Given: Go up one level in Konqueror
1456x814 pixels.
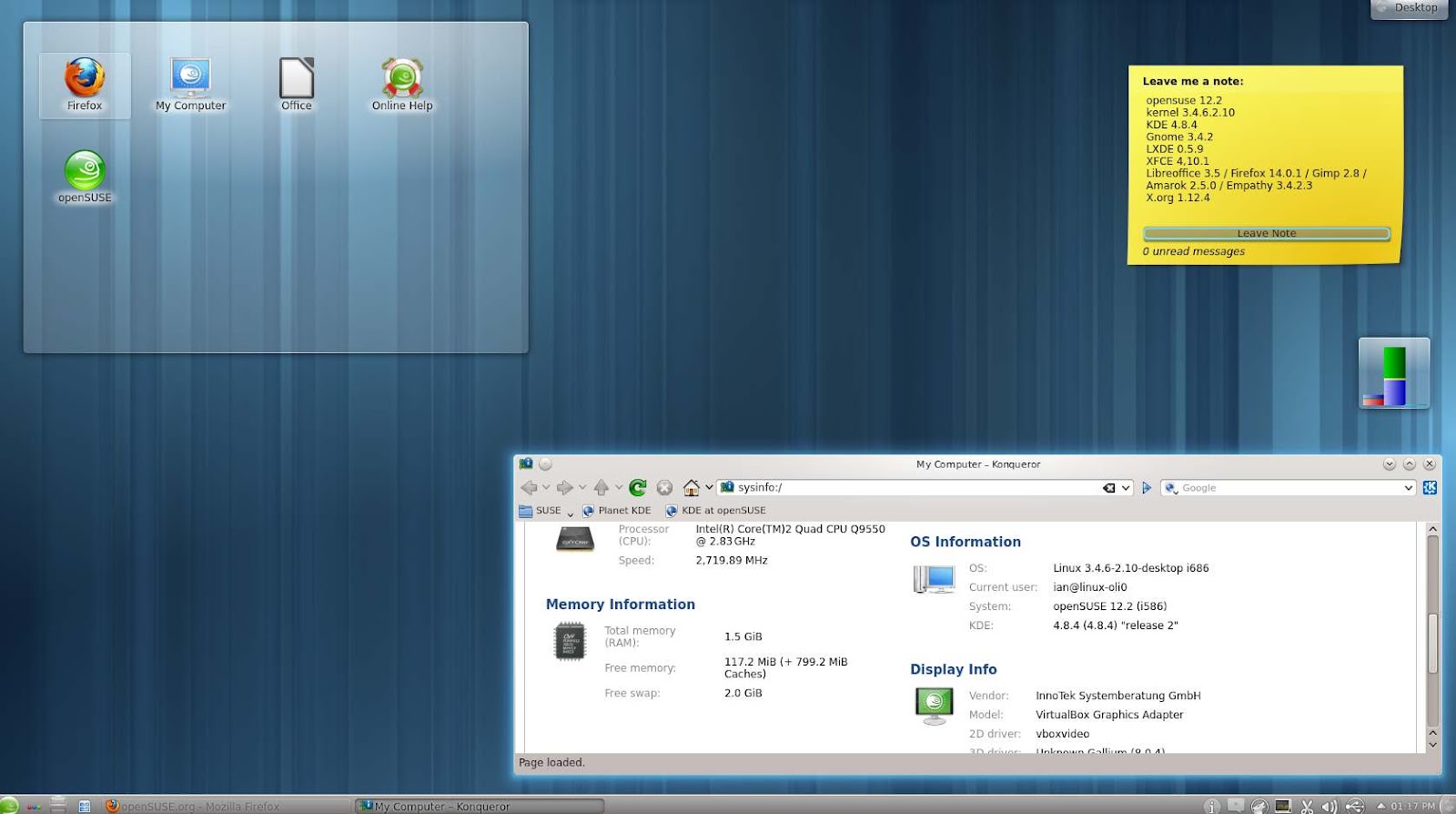Looking at the screenshot, I should pos(601,487).
